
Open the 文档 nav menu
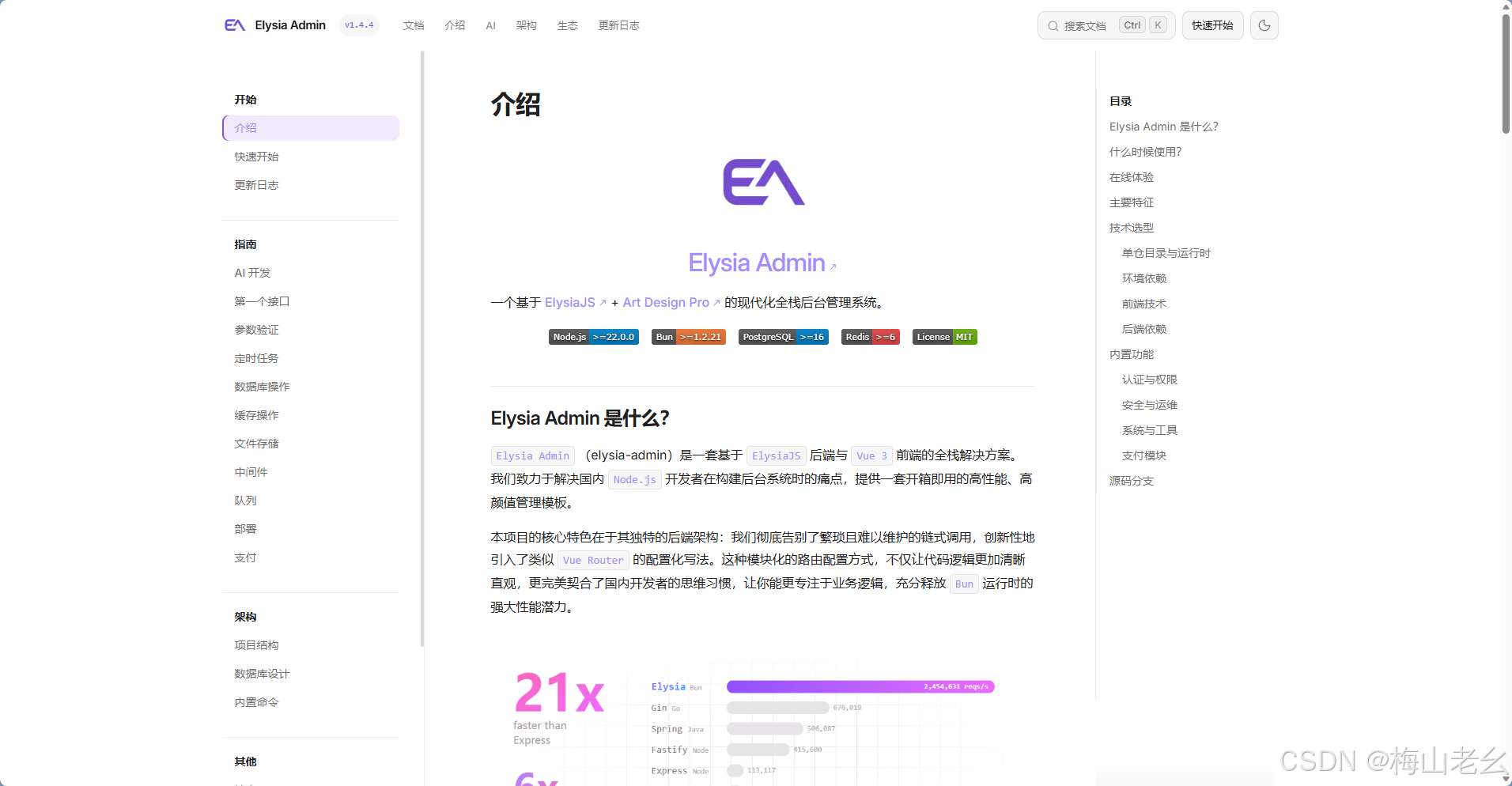[x=414, y=25]
